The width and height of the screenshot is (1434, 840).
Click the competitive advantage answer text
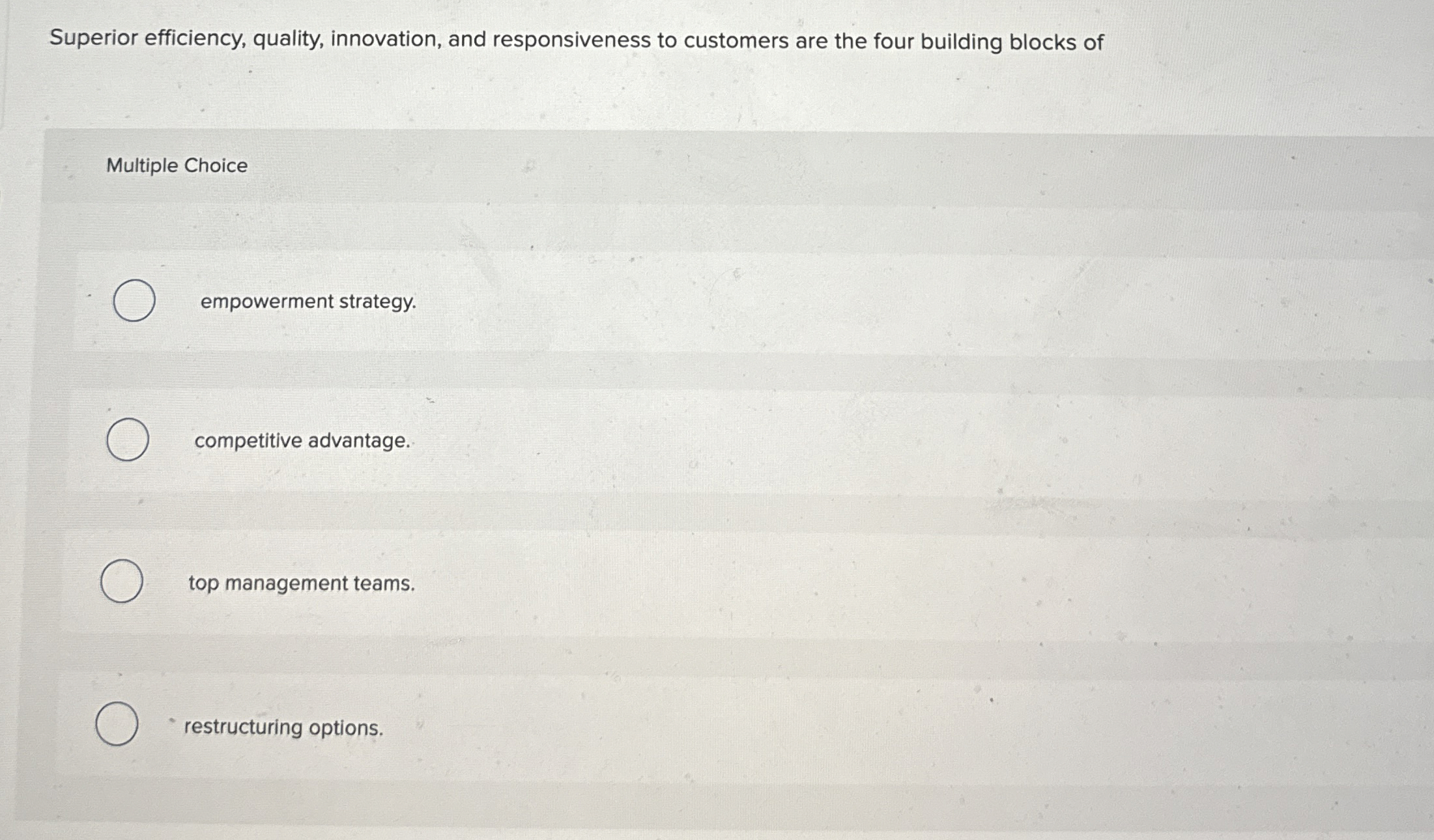[302, 441]
